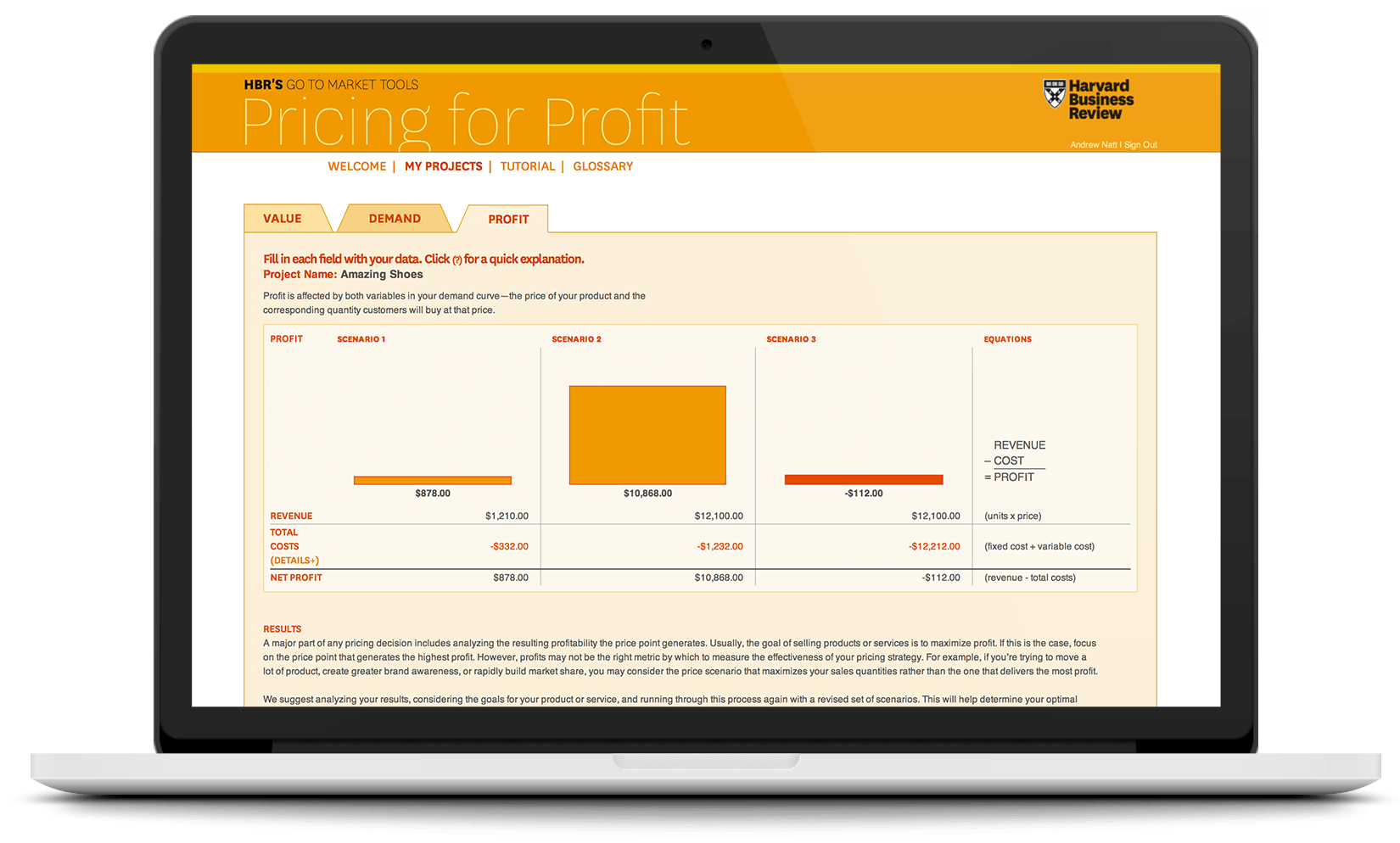Click the RESULTS heading
Viewport: 1400px width, 843px height.
[x=283, y=629]
